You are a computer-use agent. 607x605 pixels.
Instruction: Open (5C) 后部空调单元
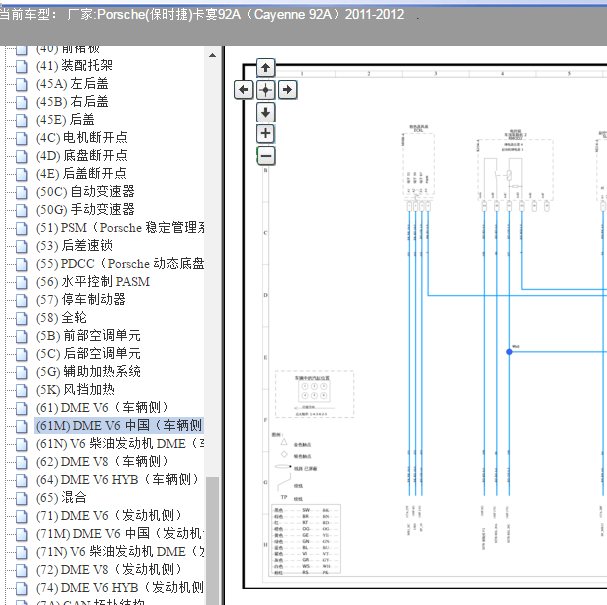point(88,353)
